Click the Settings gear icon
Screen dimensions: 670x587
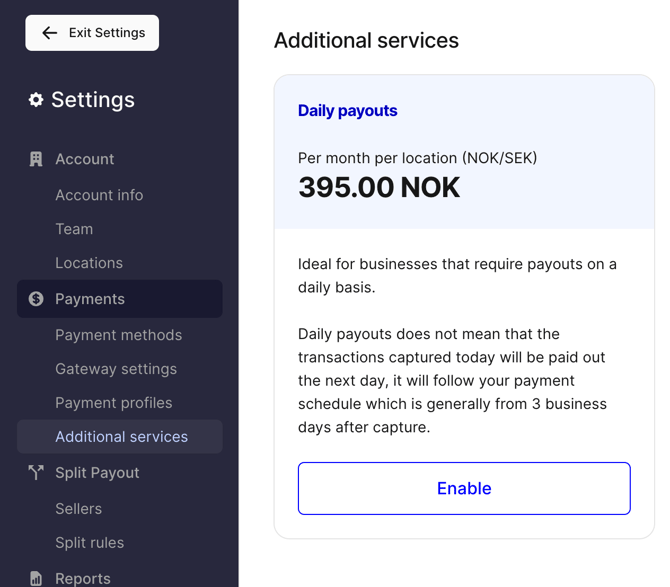(x=36, y=100)
